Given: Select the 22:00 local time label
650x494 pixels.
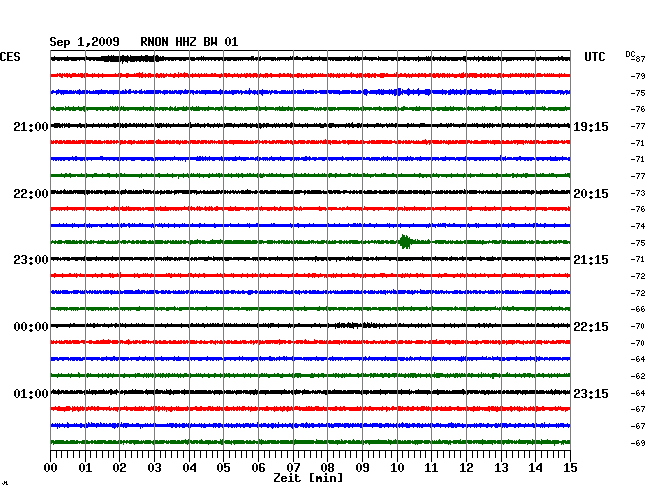Looking at the screenshot, I should coord(31,194).
